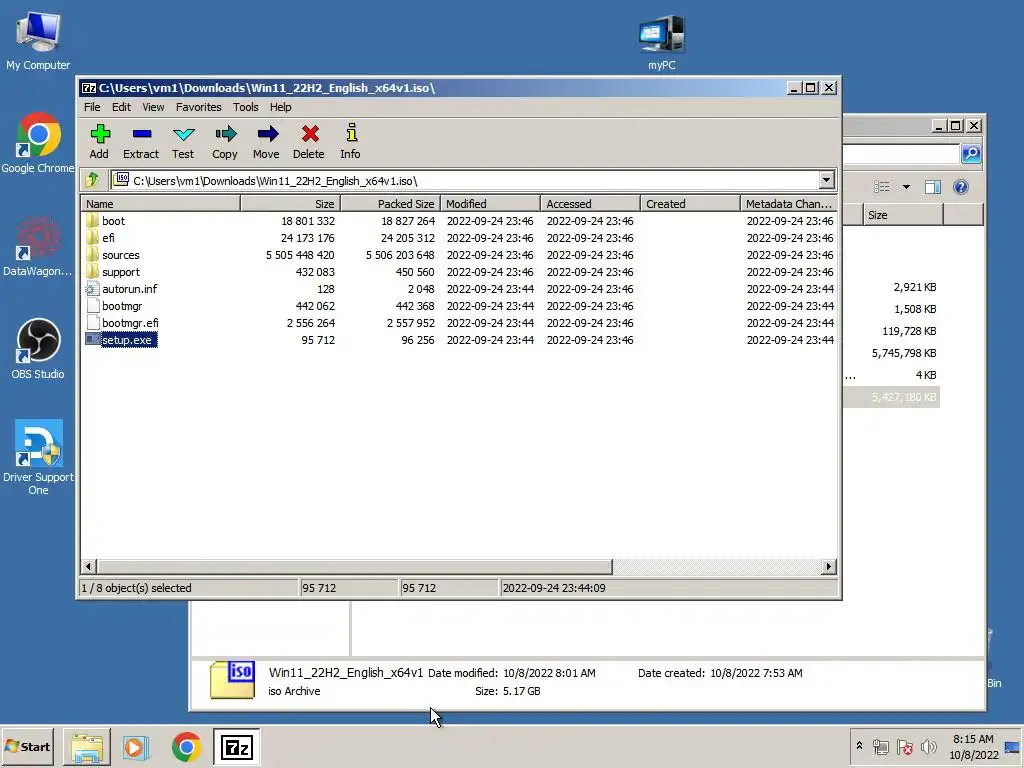Open the Help menu
1024x768 pixels.
coord(281,107)
